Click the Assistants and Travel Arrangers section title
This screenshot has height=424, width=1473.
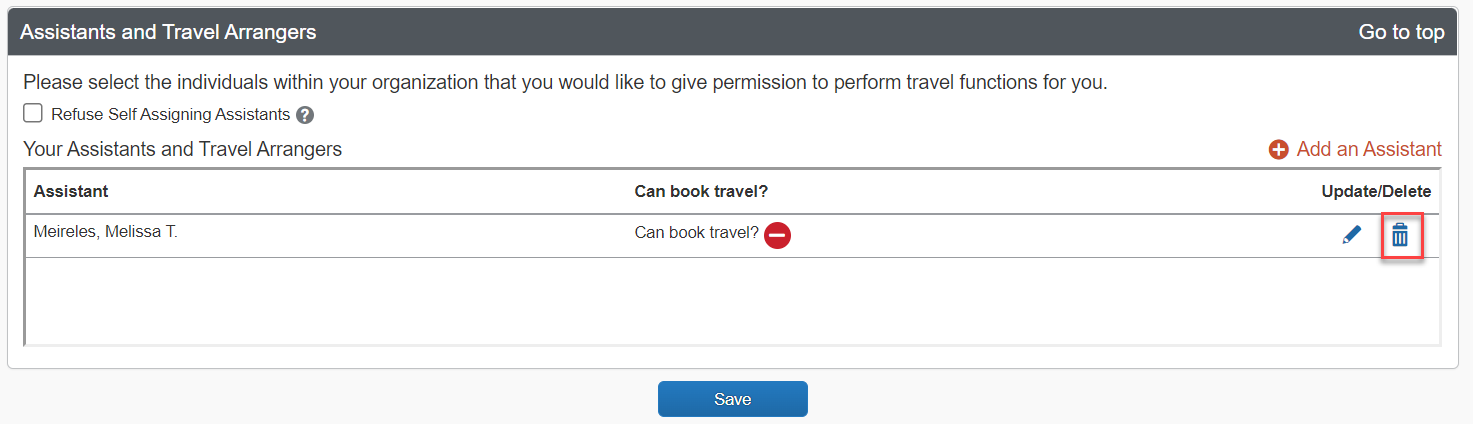click(168, 32)
